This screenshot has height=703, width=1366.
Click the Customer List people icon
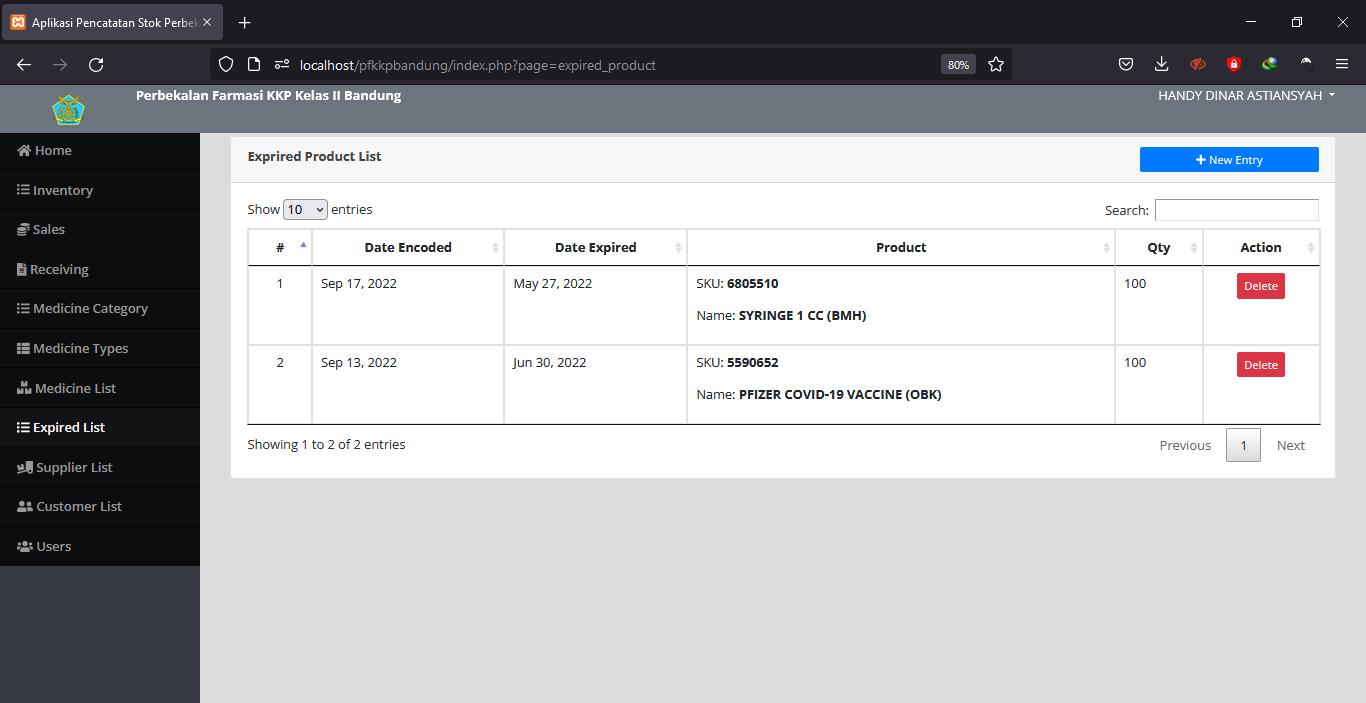(x=25, y=507)
